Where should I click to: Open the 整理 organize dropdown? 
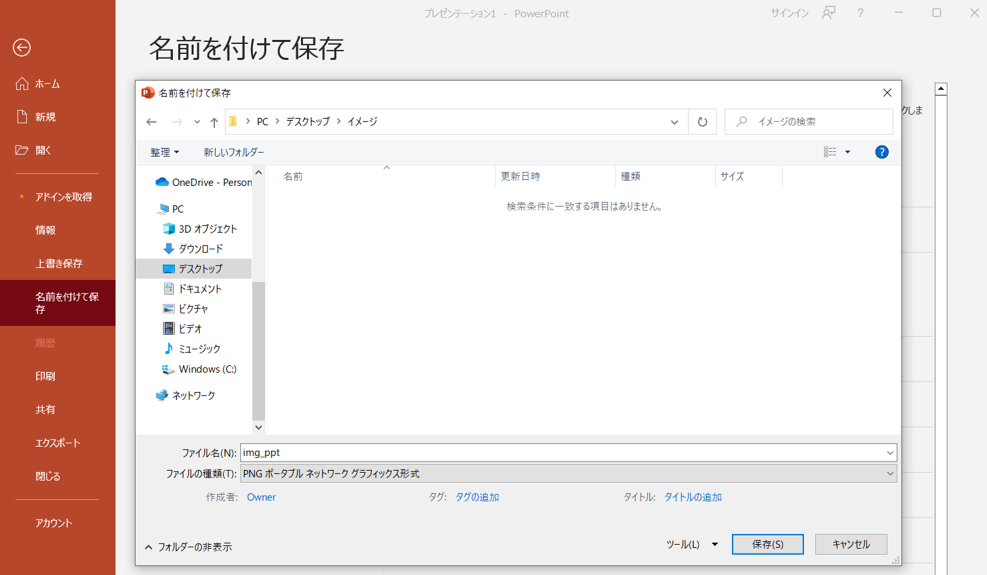point(164,152)
